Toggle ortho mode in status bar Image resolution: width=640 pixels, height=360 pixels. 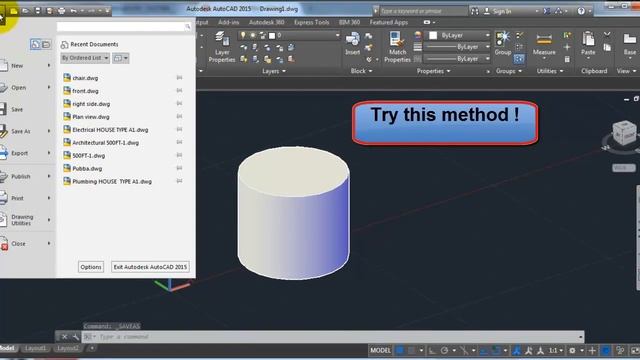(x=432, y=350)
